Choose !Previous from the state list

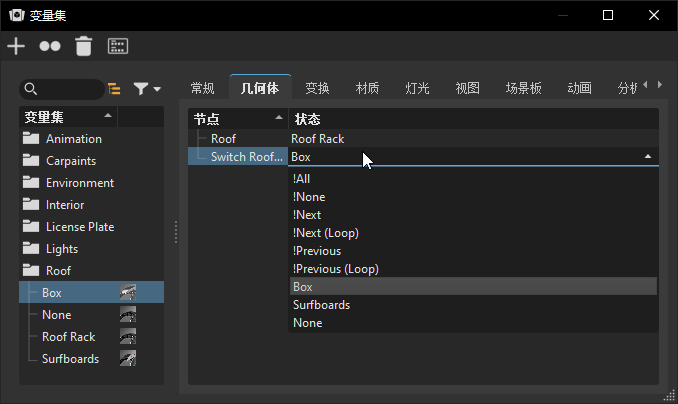coord(473,251)
